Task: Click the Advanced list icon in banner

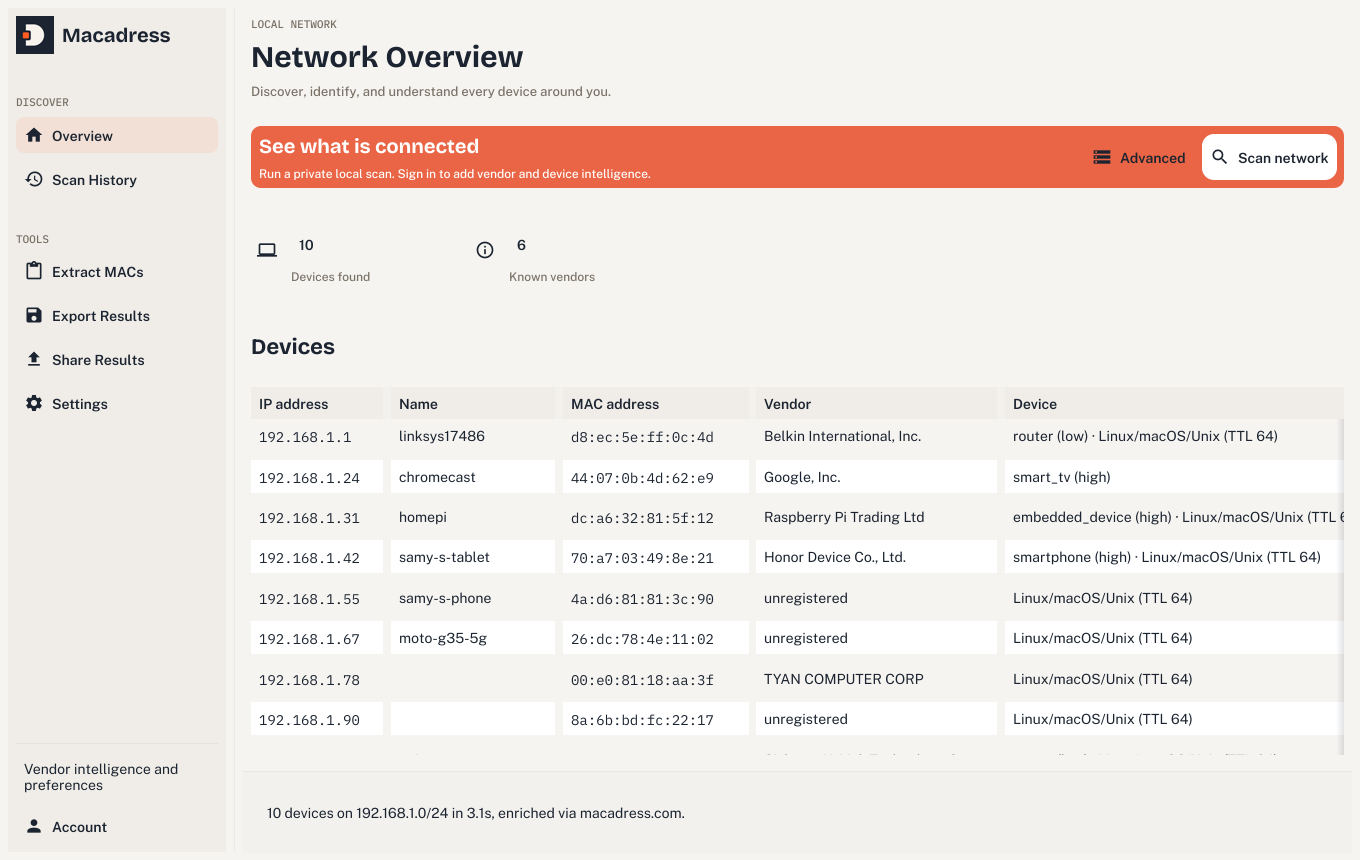Action: (1102, 158)
